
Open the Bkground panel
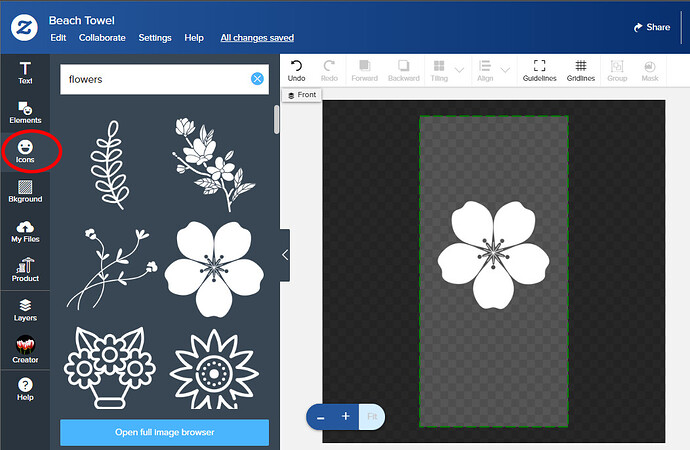point(25,191)
